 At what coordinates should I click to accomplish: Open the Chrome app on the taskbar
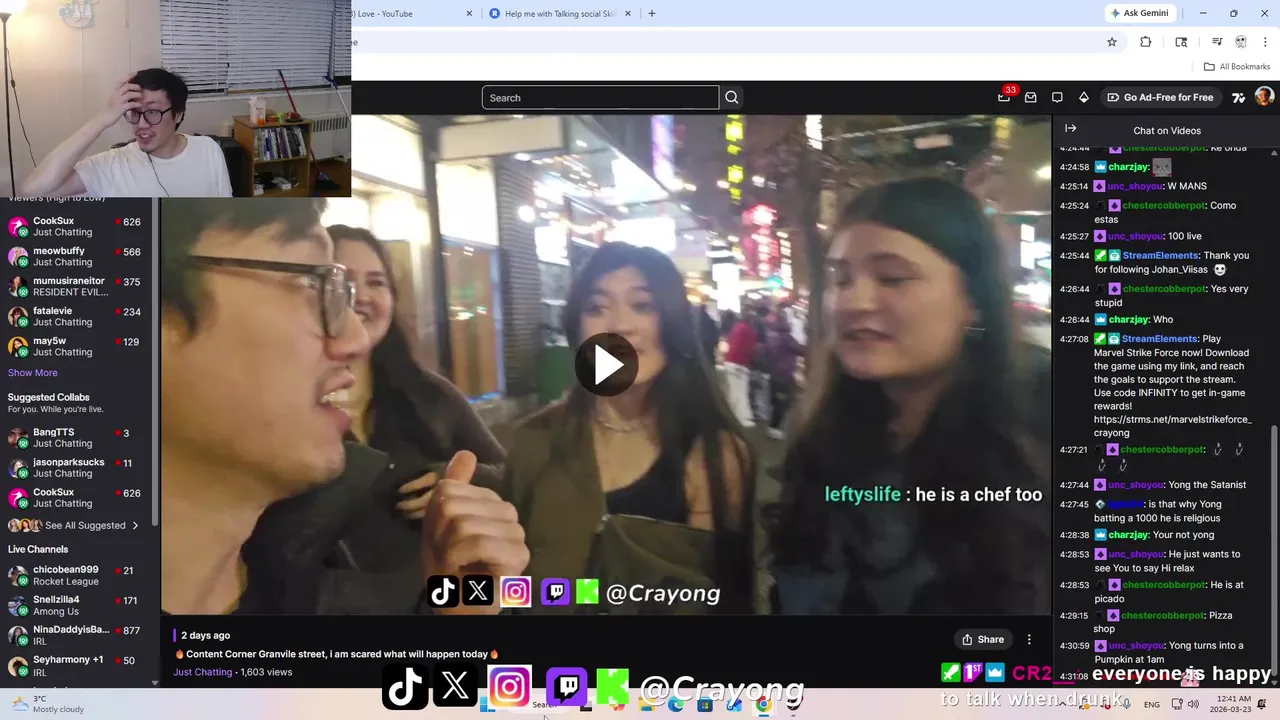[x=763, y=704]
